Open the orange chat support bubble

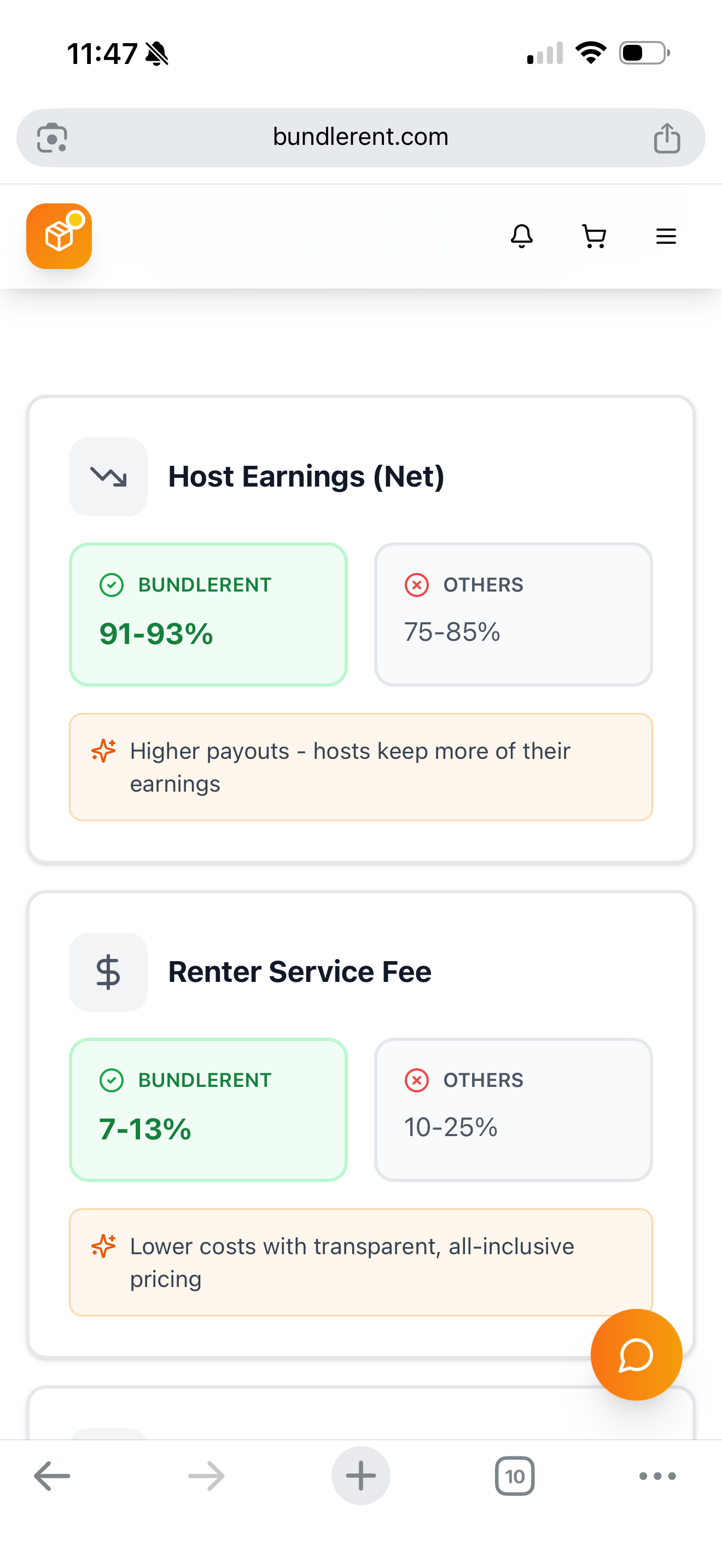(636, 1354)
